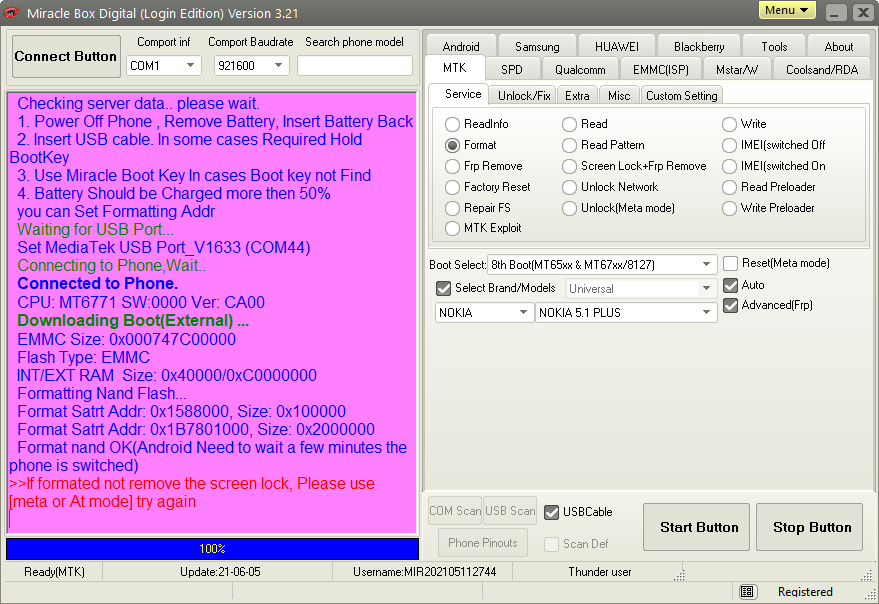This screenshot has width=879, height=604.
Task: Open the Unlock/Fix sub-tab
Action: coord(524,96)
